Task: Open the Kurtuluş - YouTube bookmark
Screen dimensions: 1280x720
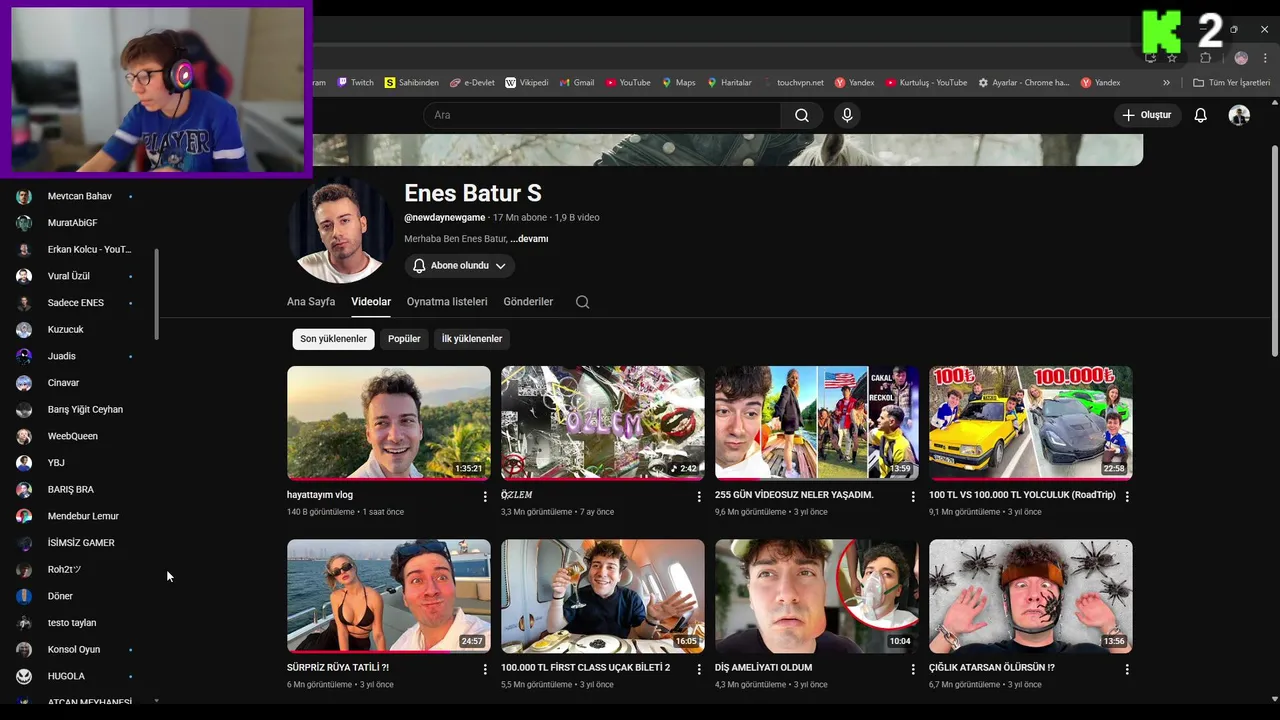Action: click(x=926, y=83)
